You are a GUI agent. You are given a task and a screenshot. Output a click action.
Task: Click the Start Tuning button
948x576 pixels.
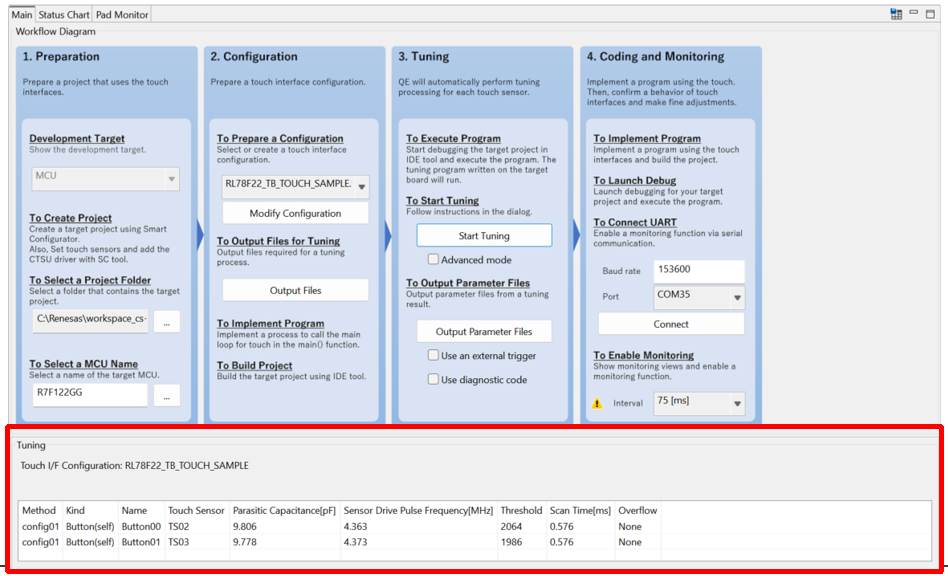[x=484, y=236]
